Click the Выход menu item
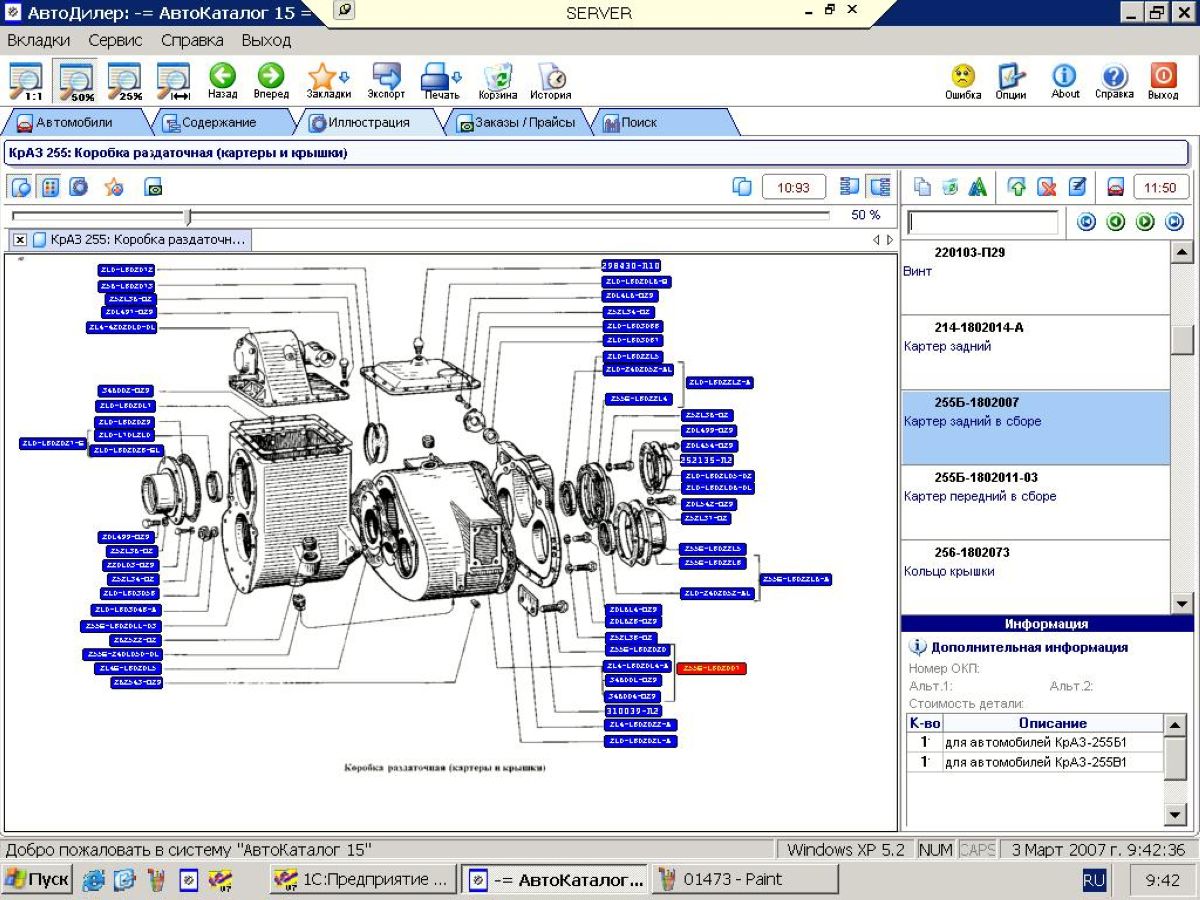1200x900 pixels. point(266,41)
